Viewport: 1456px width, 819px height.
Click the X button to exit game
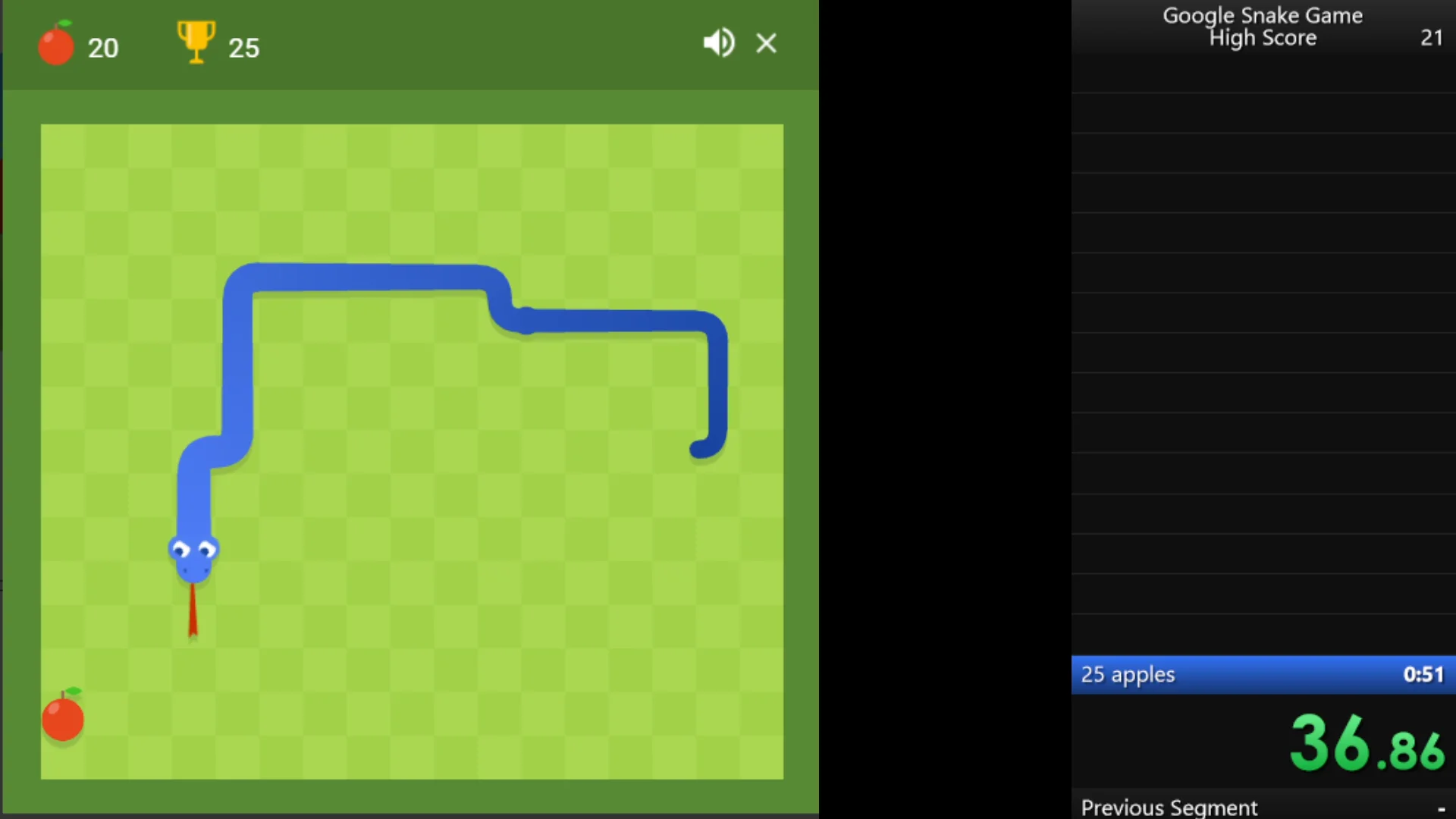click(766, 43)
